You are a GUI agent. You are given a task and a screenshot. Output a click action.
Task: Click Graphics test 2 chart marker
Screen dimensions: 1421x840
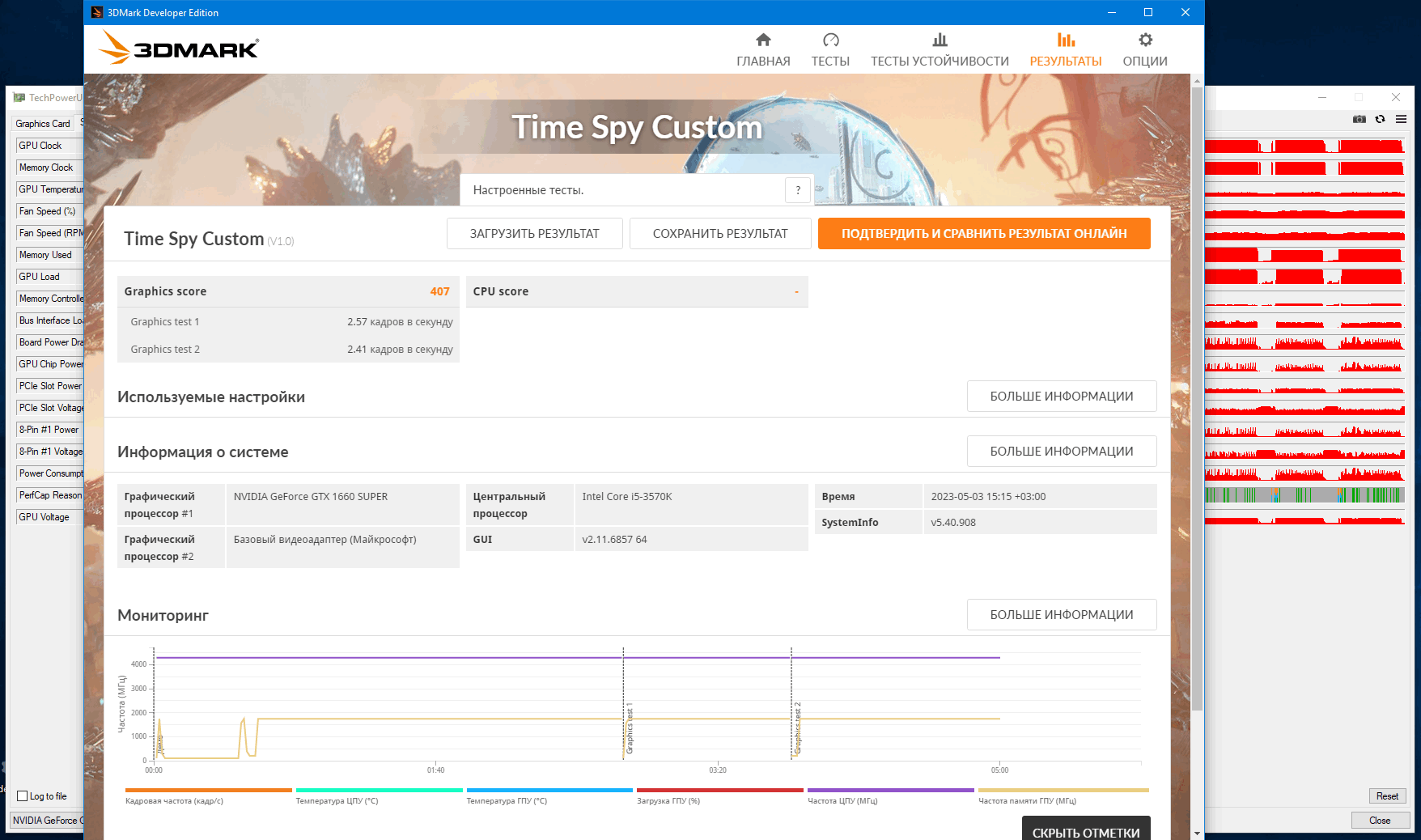[797, 729]
